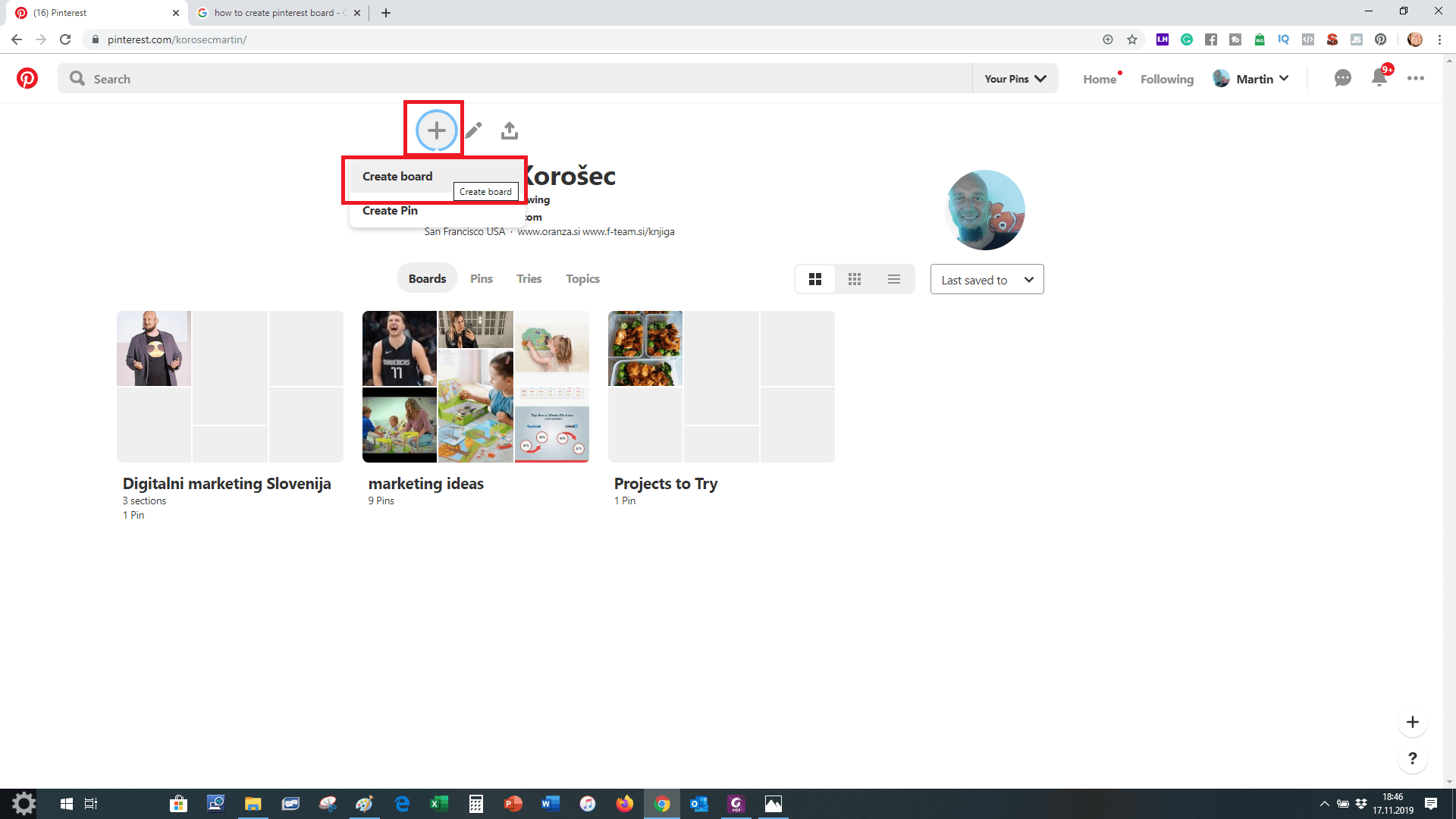This screenshot has height=819, width=1456.
Task: Click the question mark help button
Action: 1412,758
